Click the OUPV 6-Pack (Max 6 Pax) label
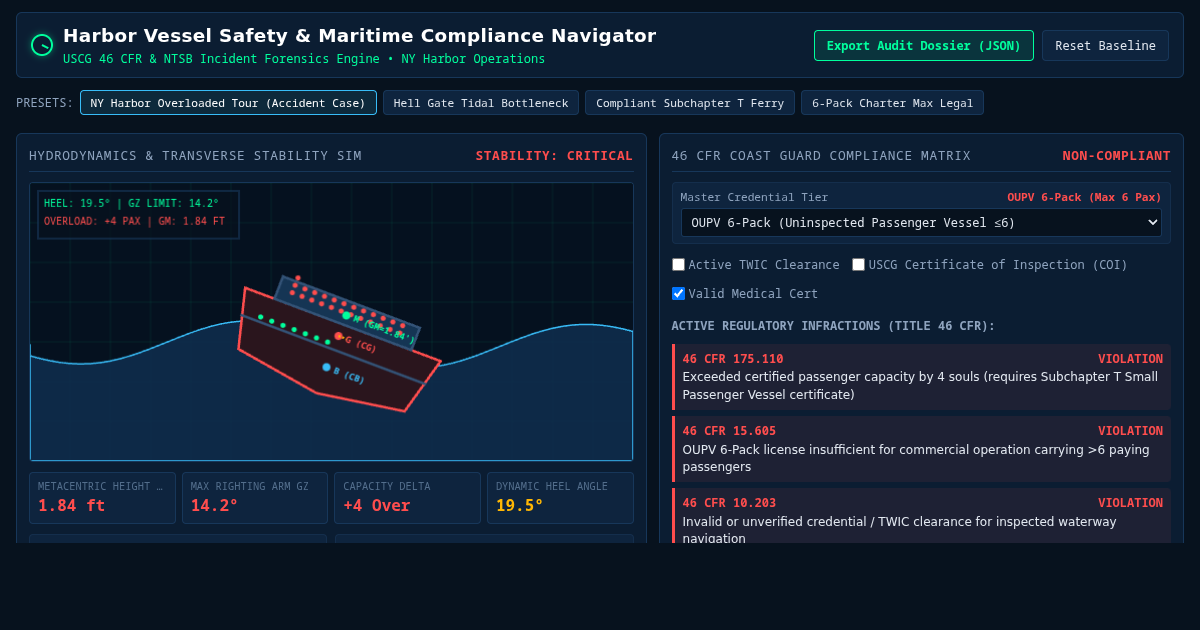The image size is (1200, 630). click(x=1084, y=197)
